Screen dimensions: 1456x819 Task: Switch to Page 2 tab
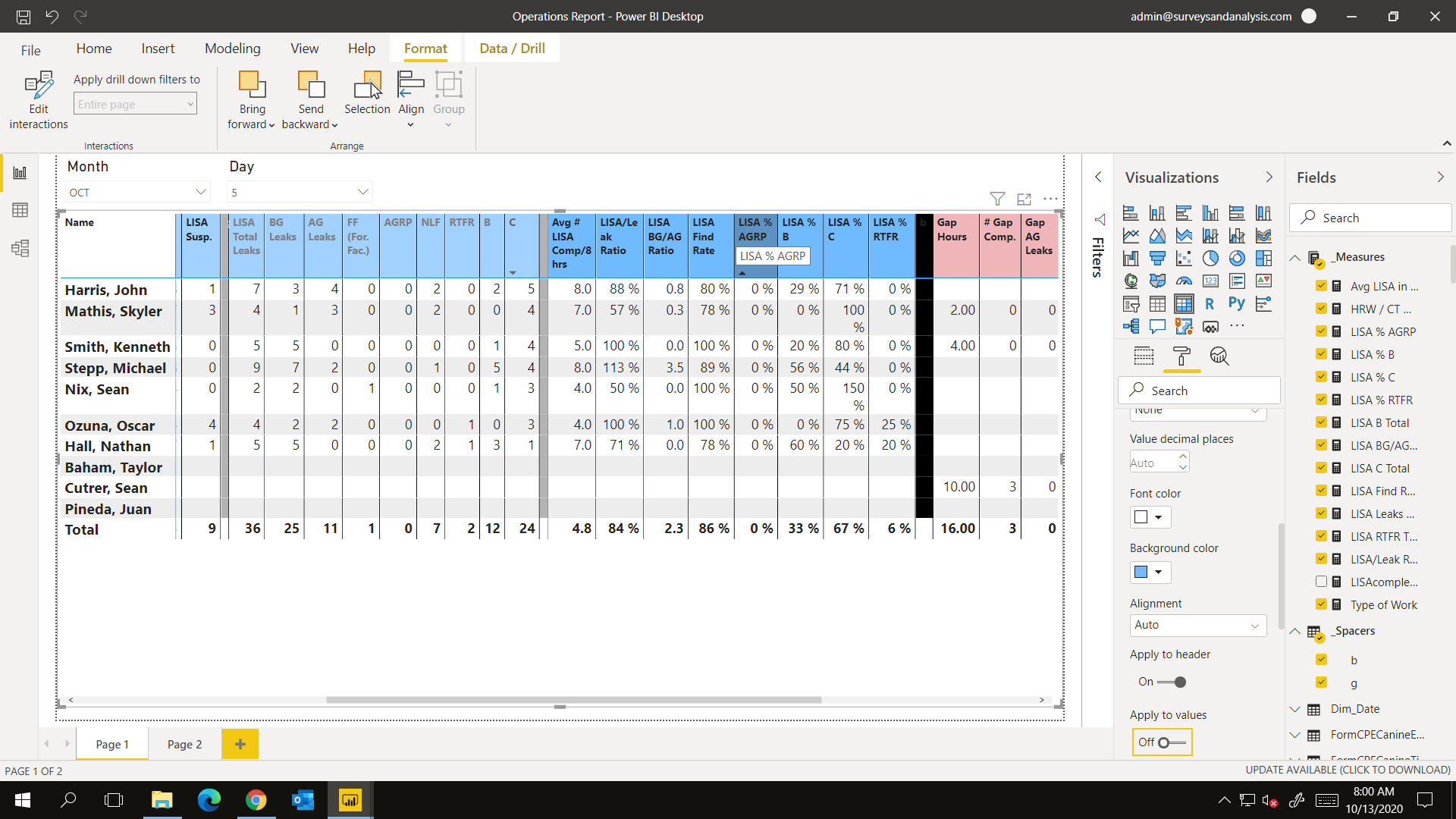coord(184,744)
